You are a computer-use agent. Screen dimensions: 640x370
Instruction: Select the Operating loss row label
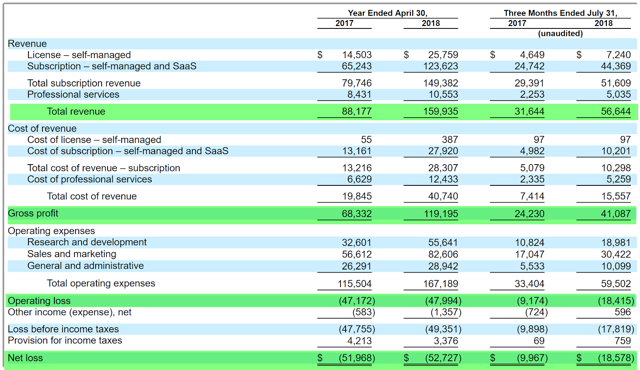pos(39,301)
